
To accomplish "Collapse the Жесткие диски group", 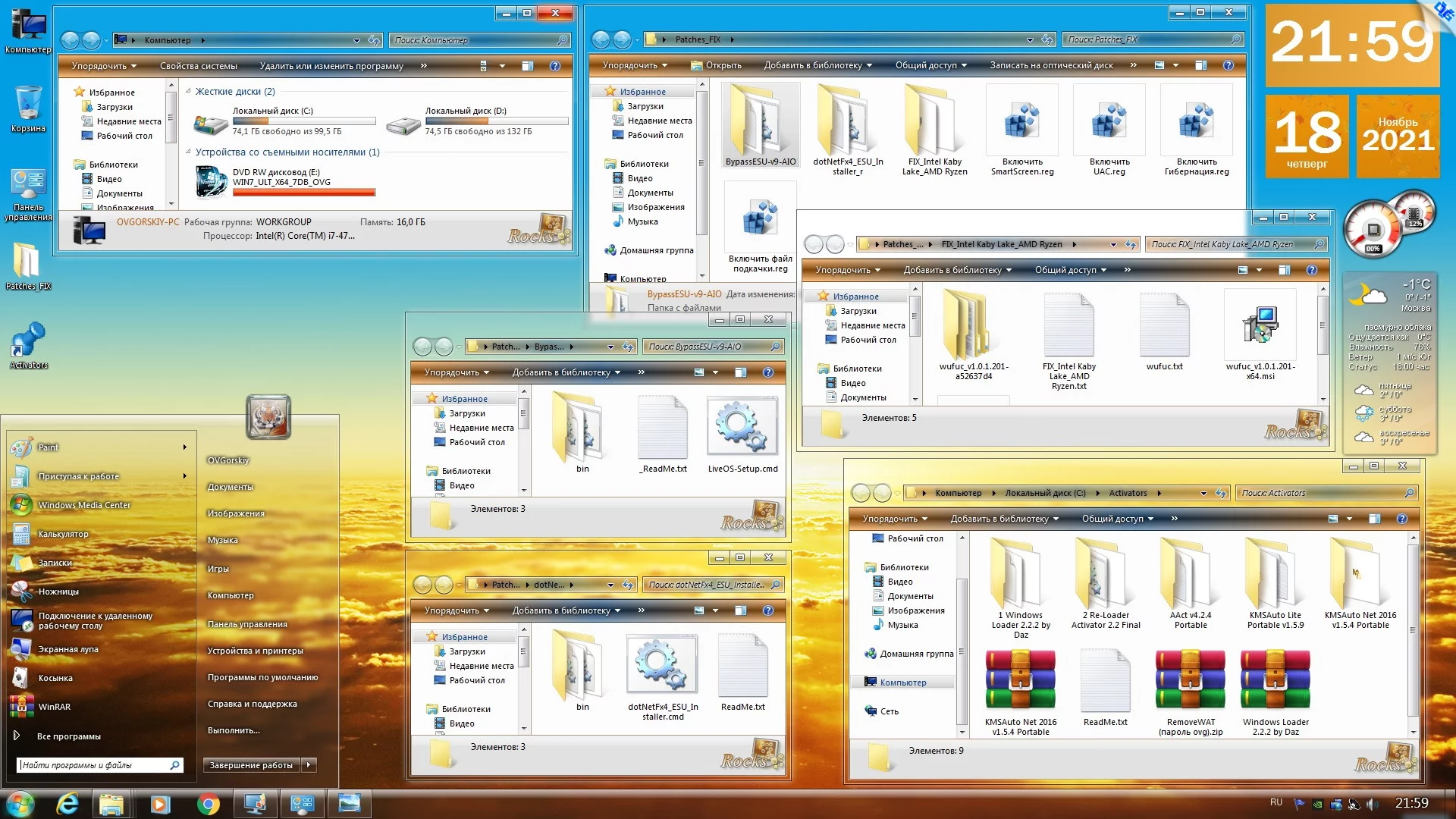I will 189,91.
